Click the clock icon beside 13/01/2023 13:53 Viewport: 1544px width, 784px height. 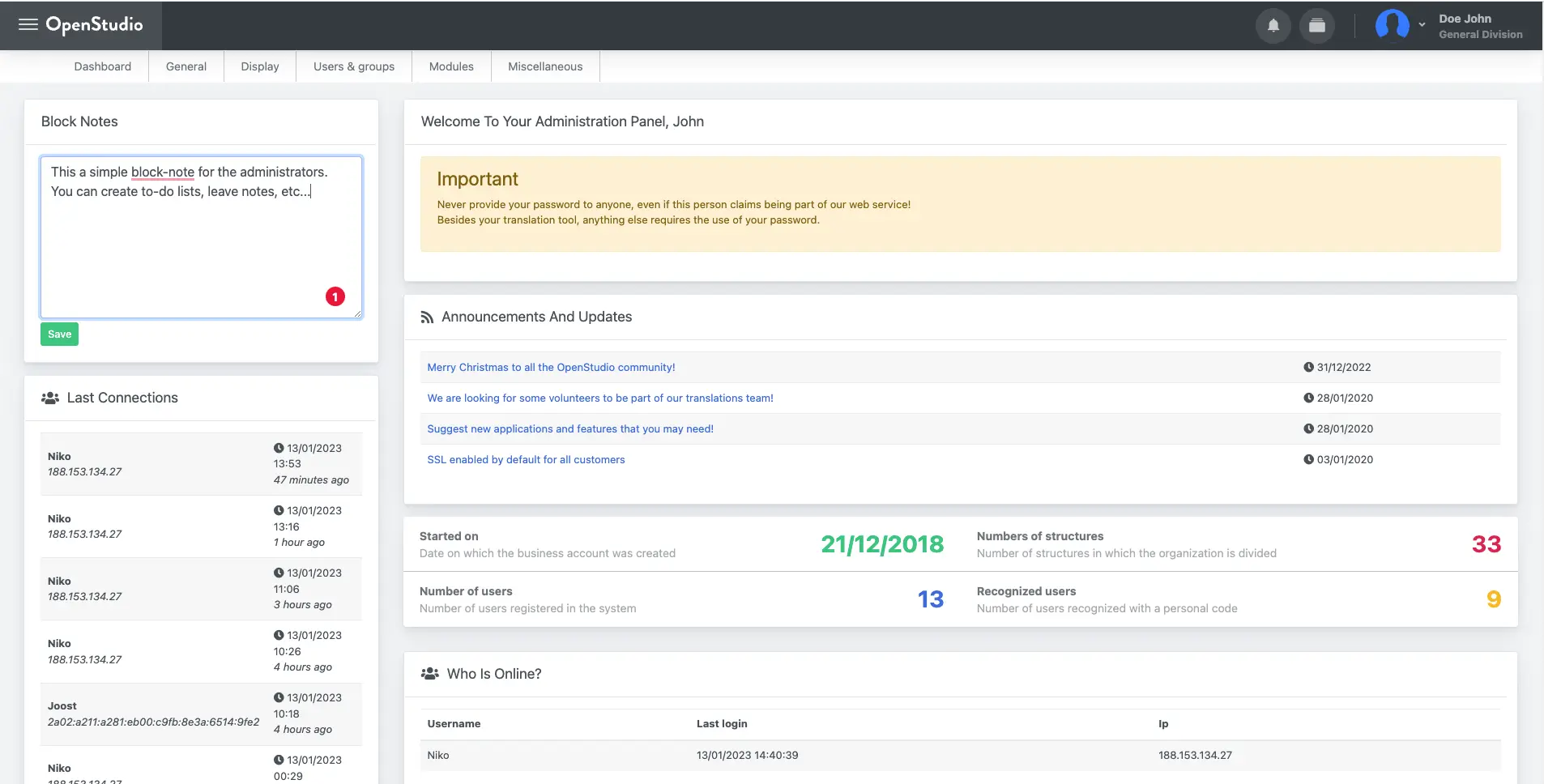click(x=279, y=448)
